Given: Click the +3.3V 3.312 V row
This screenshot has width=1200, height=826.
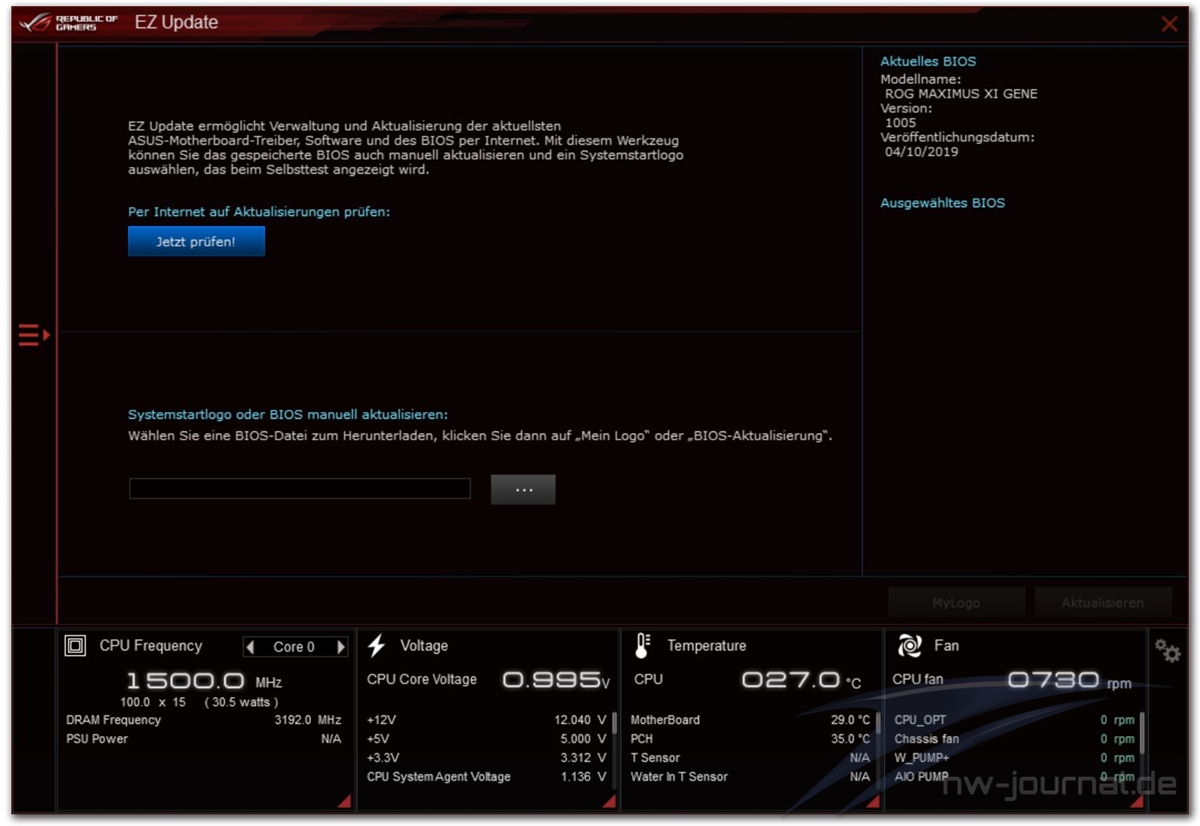Looking at the screenshot, I should (487, 758).
